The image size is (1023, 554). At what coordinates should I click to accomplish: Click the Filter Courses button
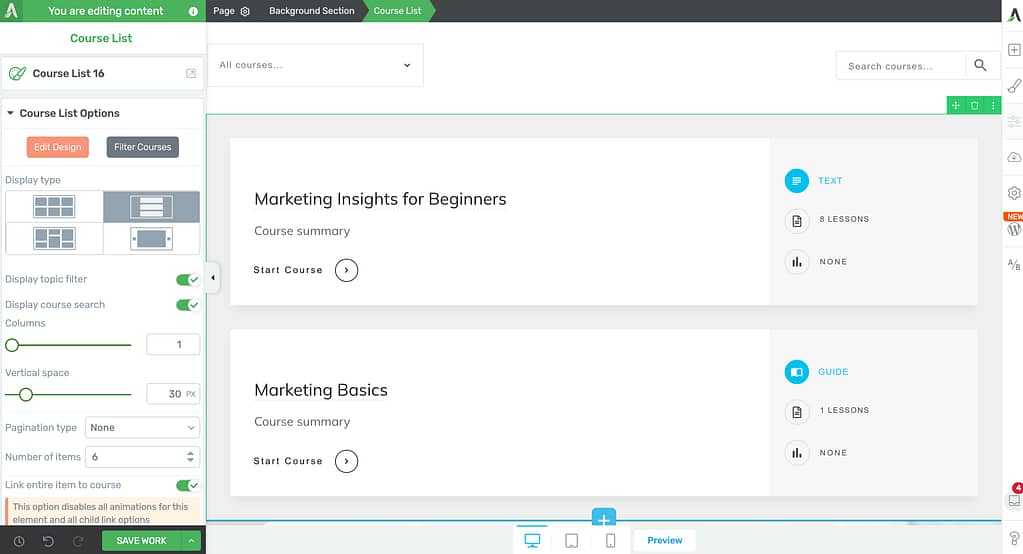142,147
